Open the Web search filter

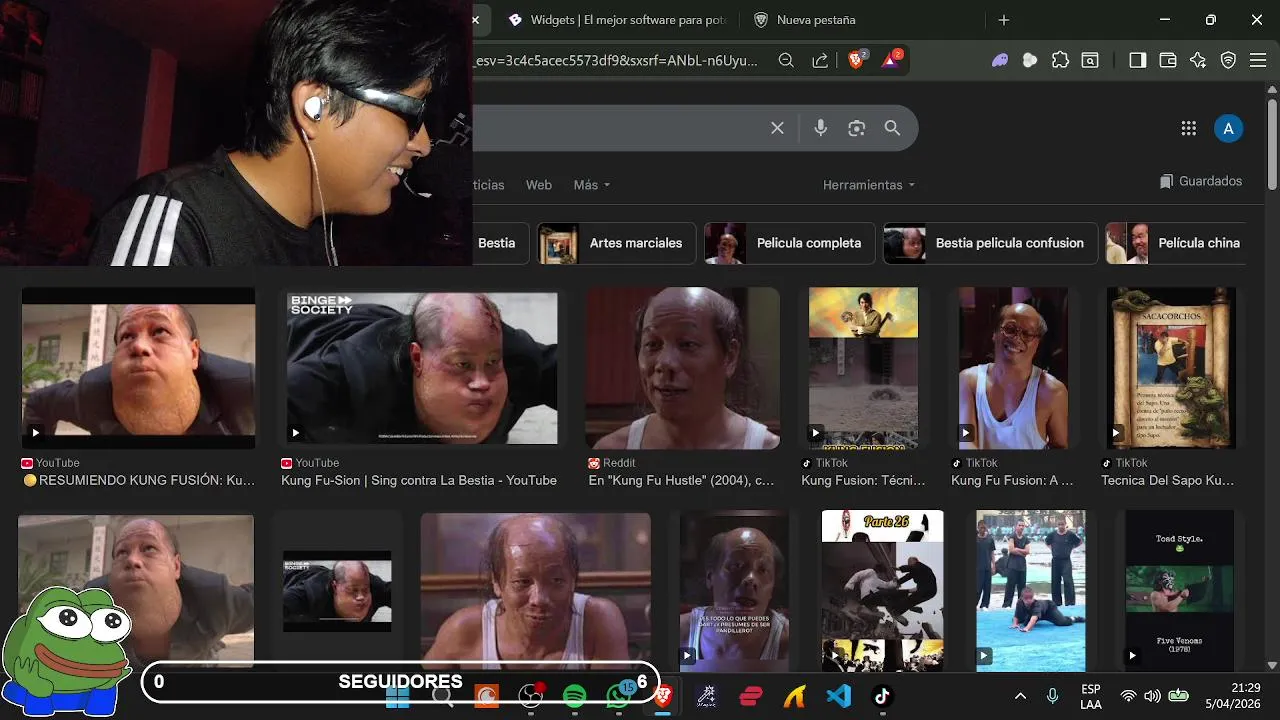click(539, 185)
